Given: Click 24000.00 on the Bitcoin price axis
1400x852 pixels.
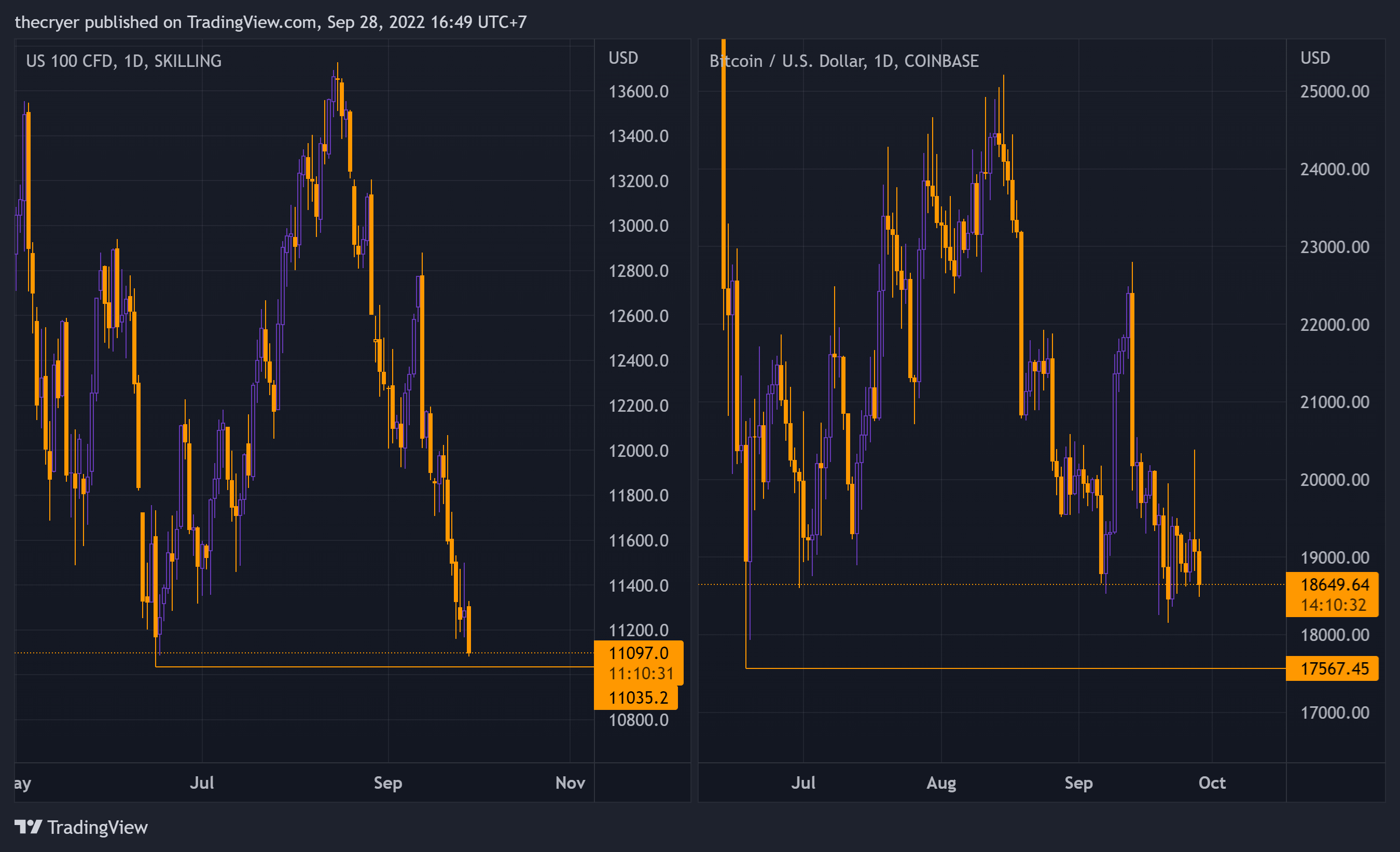Looking at the screenshot, I should 1335,169.
